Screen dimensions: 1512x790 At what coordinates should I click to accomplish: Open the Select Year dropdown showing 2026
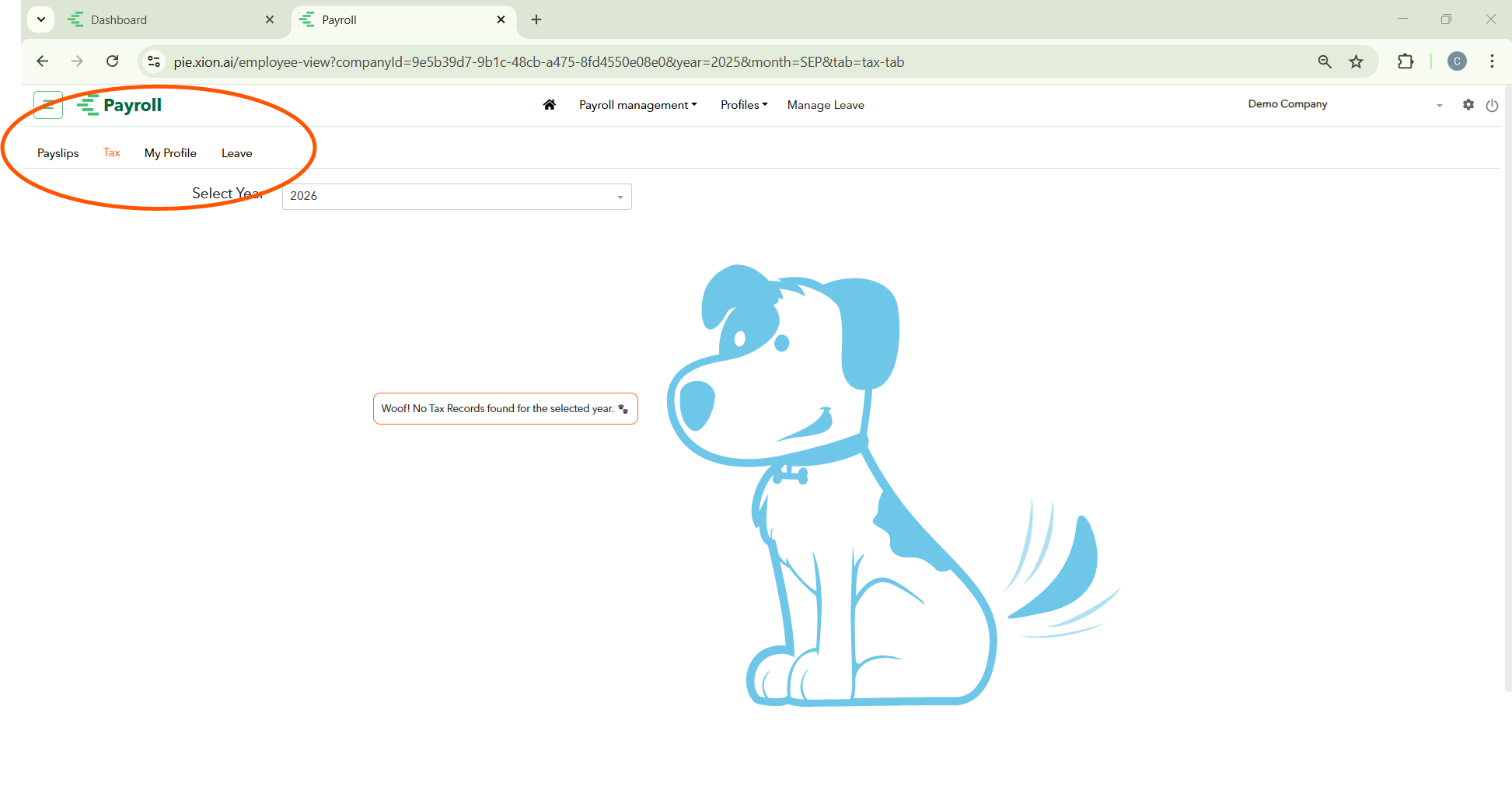tap(456, 197)
